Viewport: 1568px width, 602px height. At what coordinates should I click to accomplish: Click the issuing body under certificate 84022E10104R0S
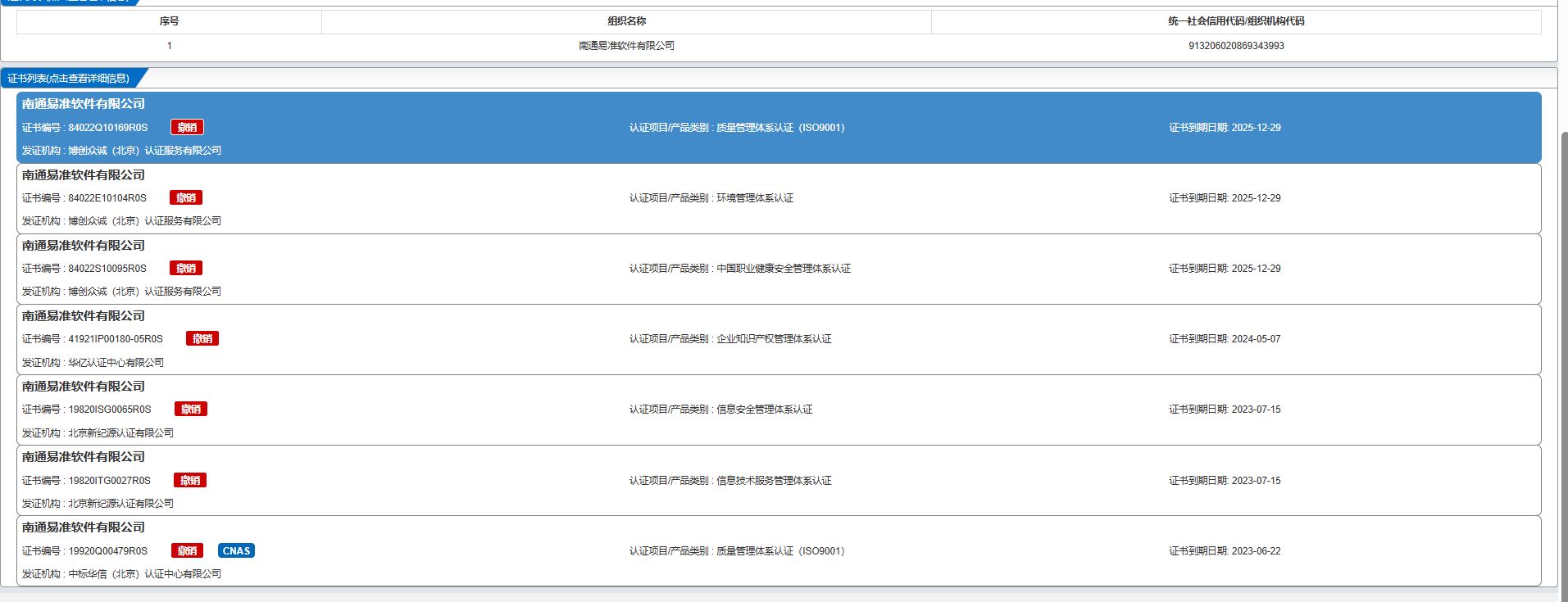coord(144,221)
